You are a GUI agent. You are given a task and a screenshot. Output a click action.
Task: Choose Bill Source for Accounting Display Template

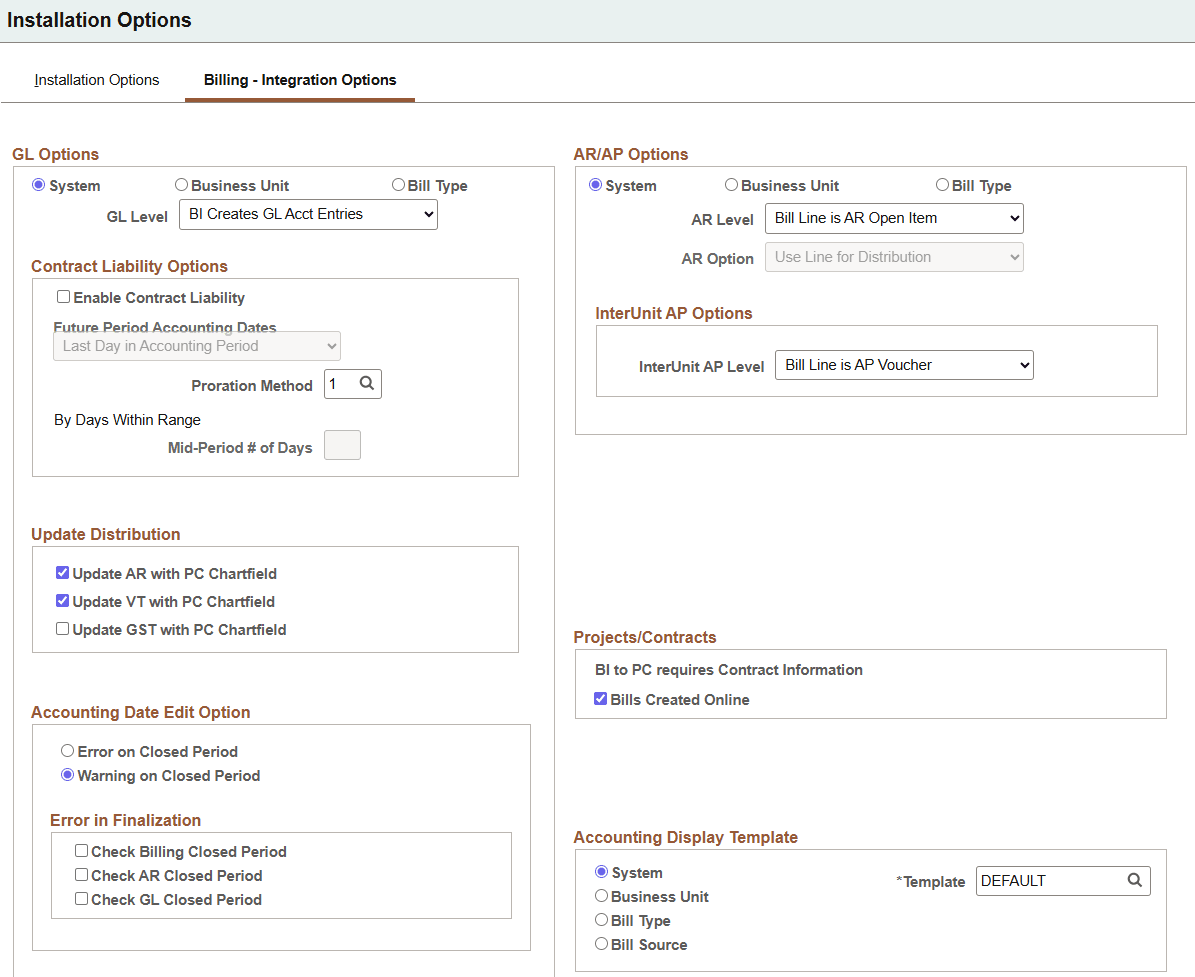[601, 944]
